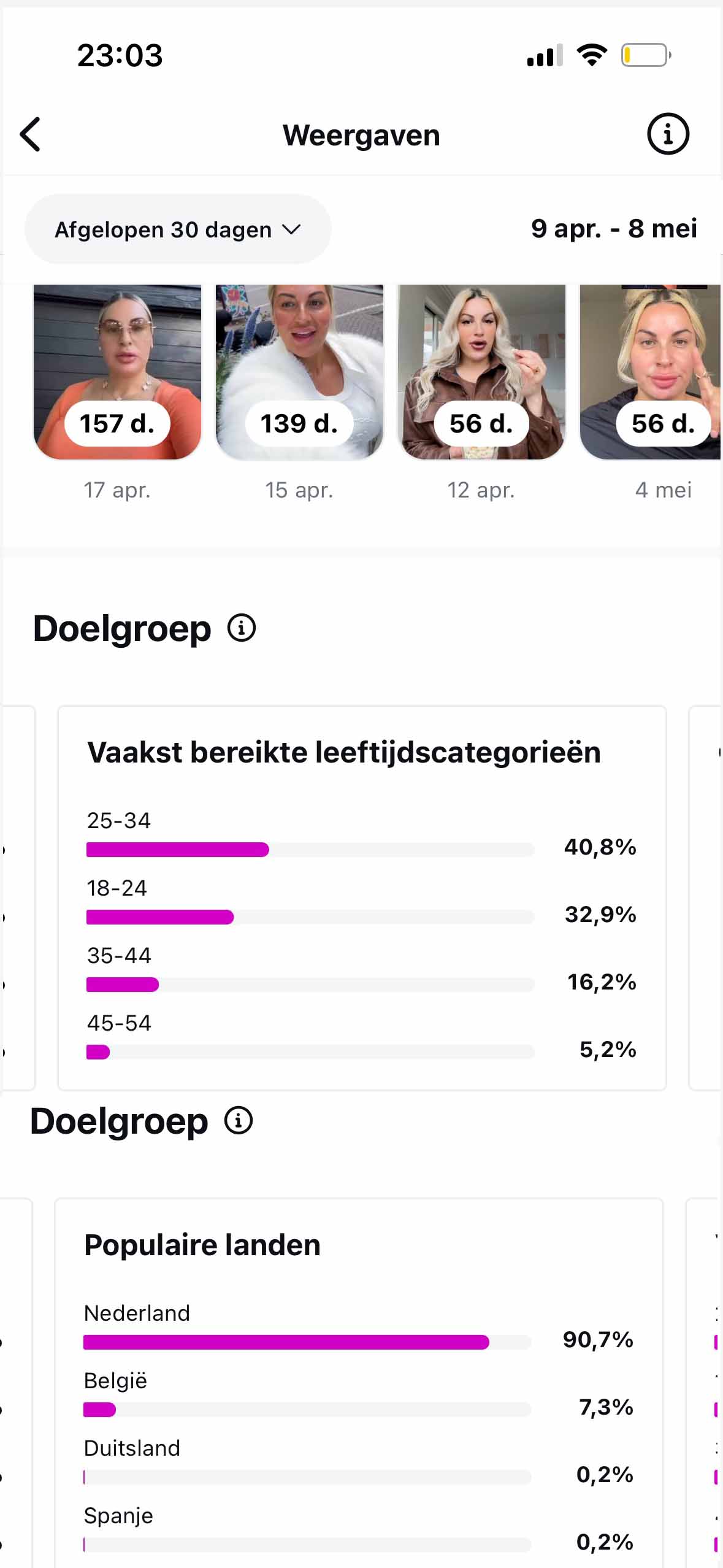Open the Afgelopen 30 dagen dropdown
Viewport: 723px width, 1568px height.
178,229
